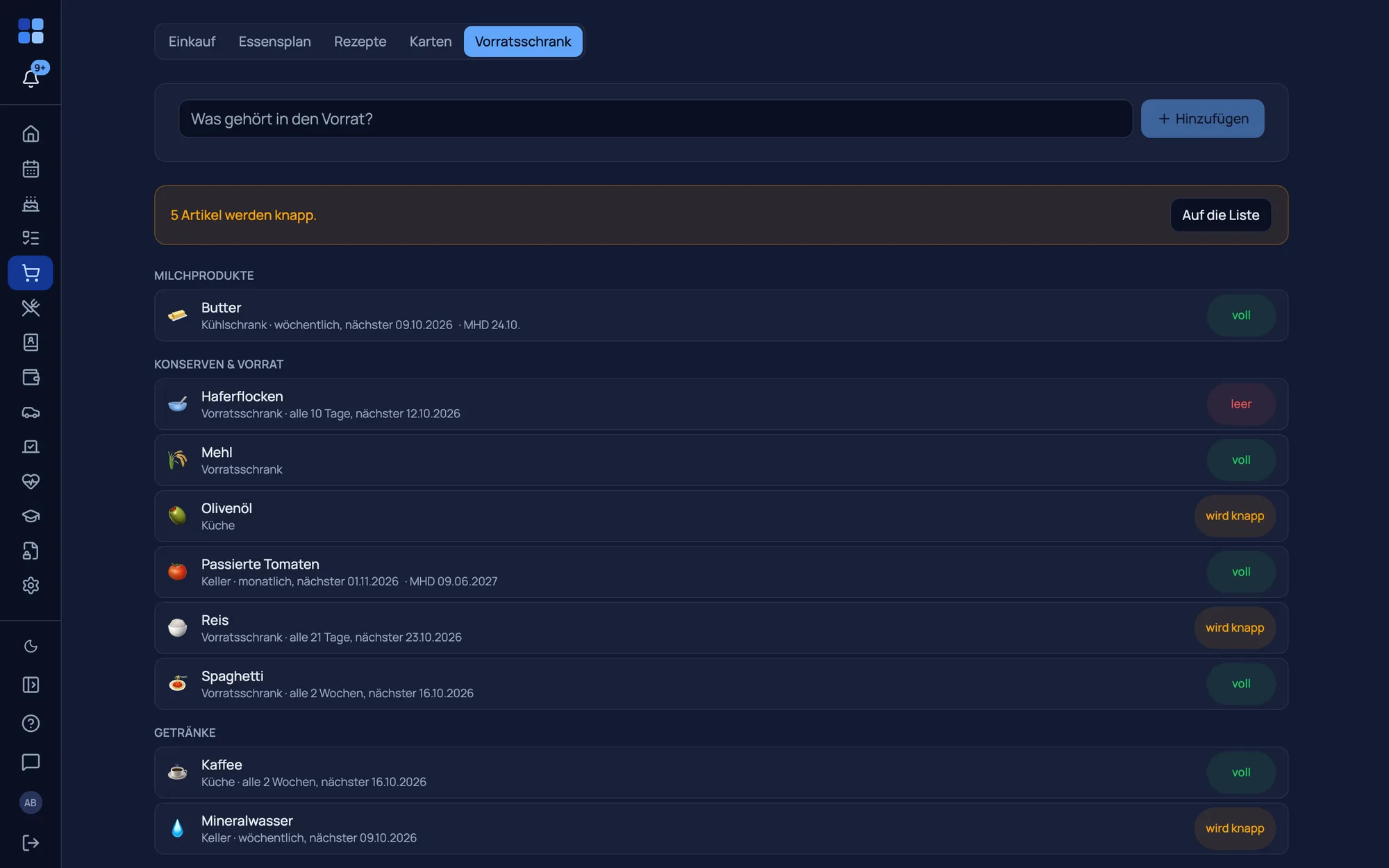This screenshot has height=868, width=1389.
Task: Open the graduation cap icon
Action: 31,516
